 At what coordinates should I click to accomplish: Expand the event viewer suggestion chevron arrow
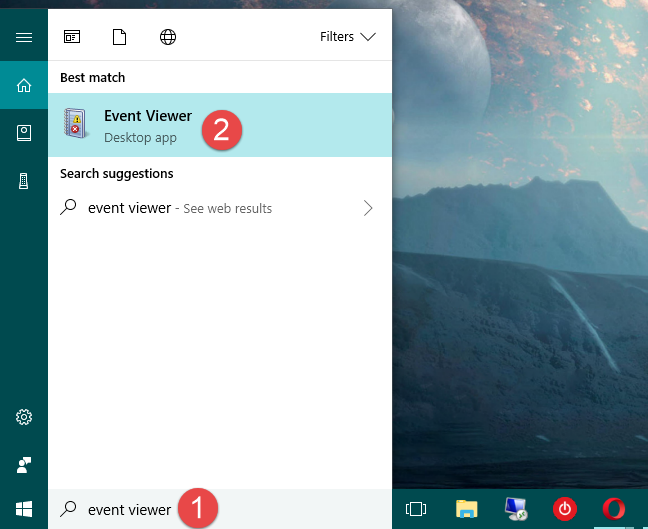(x=368, y=208)
